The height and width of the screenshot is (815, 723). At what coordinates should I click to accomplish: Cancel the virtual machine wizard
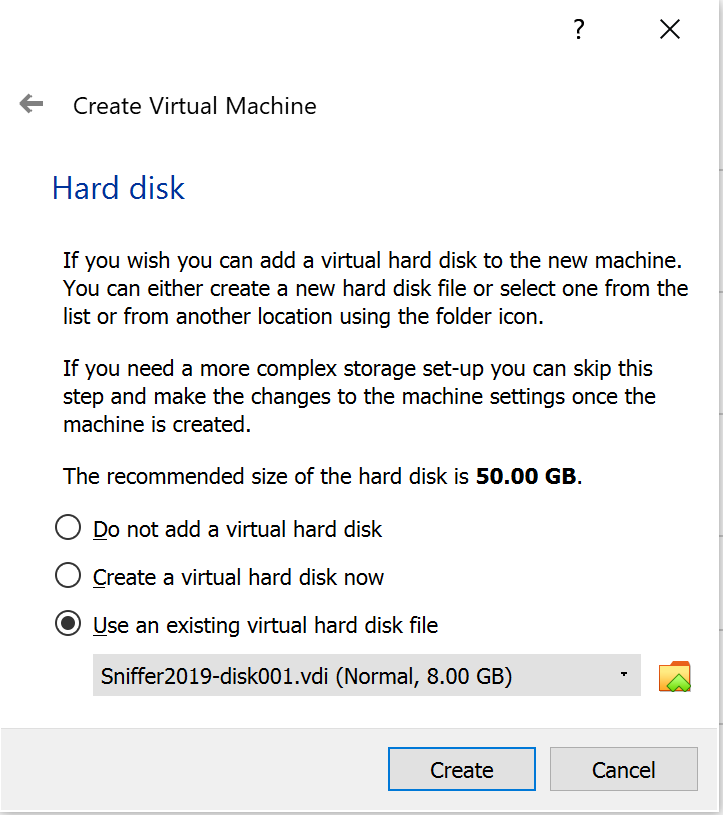pos(624,769)
